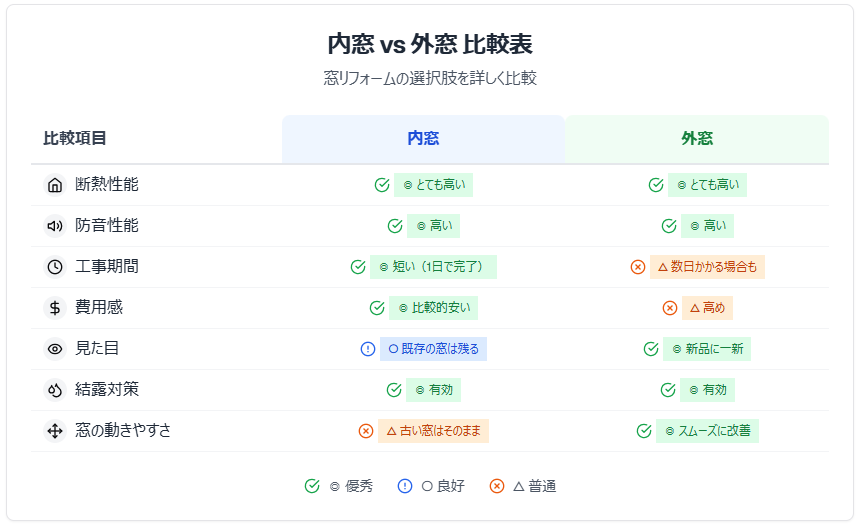859x528 pixels.
Task: Click the speaker icon beside 防音性能
Action: (55, 226)
